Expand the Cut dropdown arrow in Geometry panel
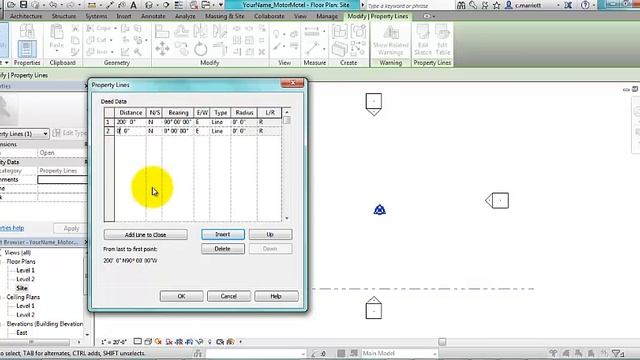Image resolution: width=640 pixels, height=360 pixels. [x=111, y=40]
